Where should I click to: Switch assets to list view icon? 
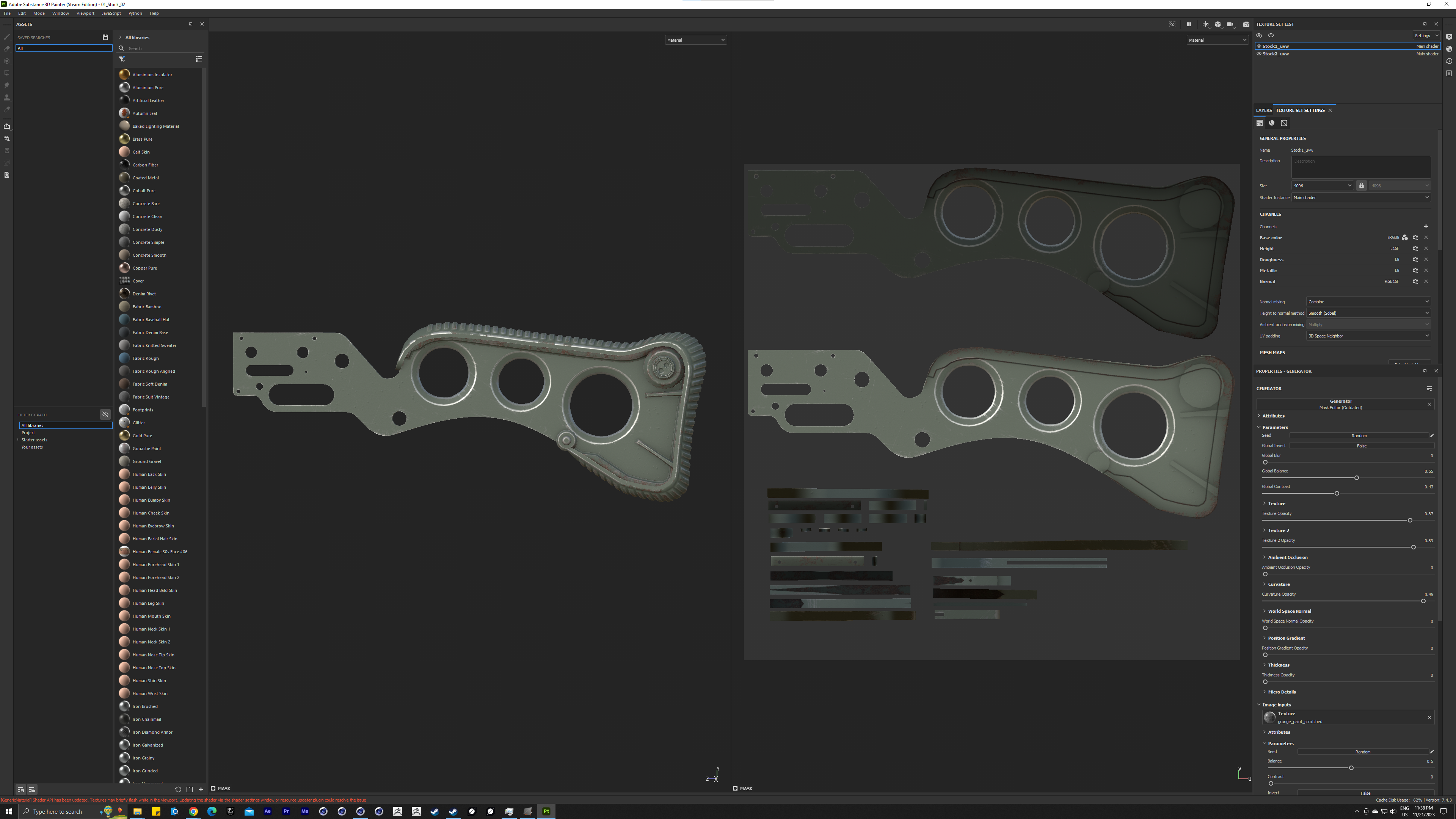(199, 59)
